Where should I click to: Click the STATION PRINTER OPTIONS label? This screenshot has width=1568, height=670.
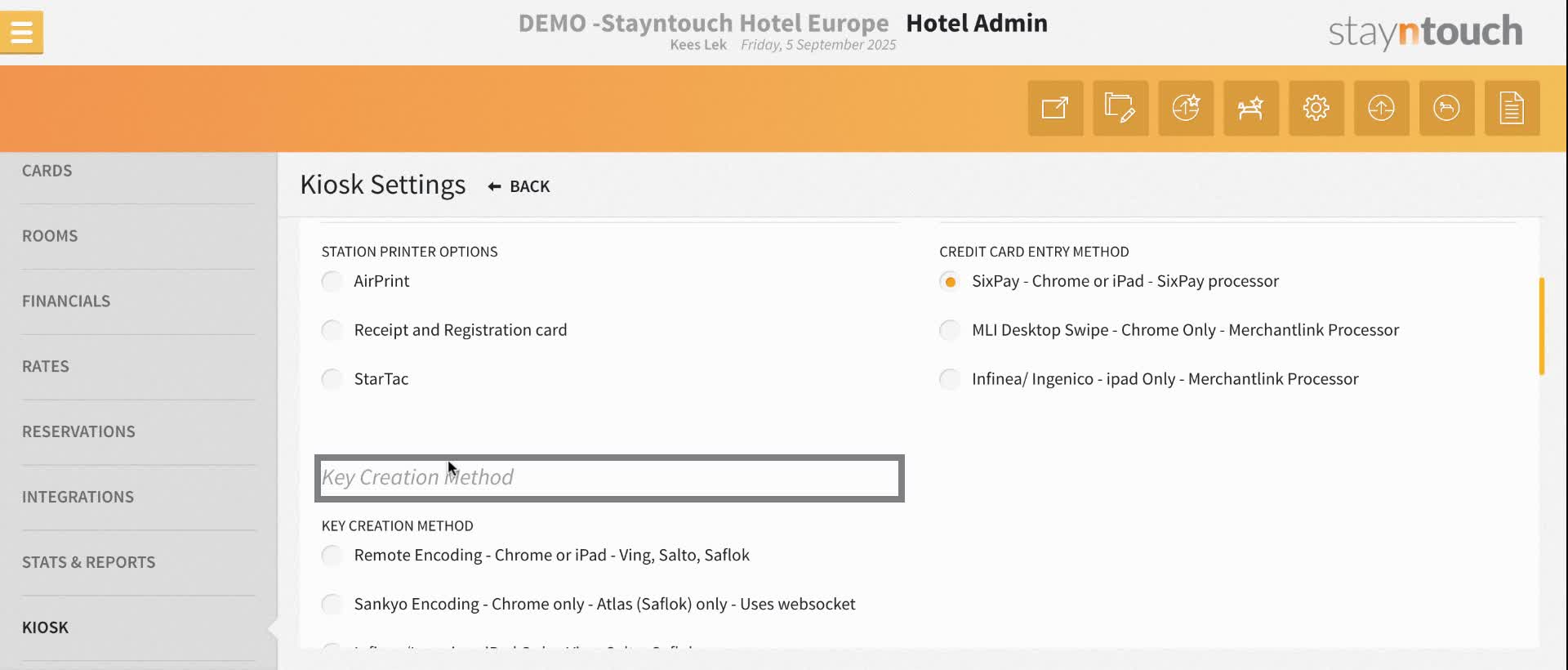[x=409, y=252]
